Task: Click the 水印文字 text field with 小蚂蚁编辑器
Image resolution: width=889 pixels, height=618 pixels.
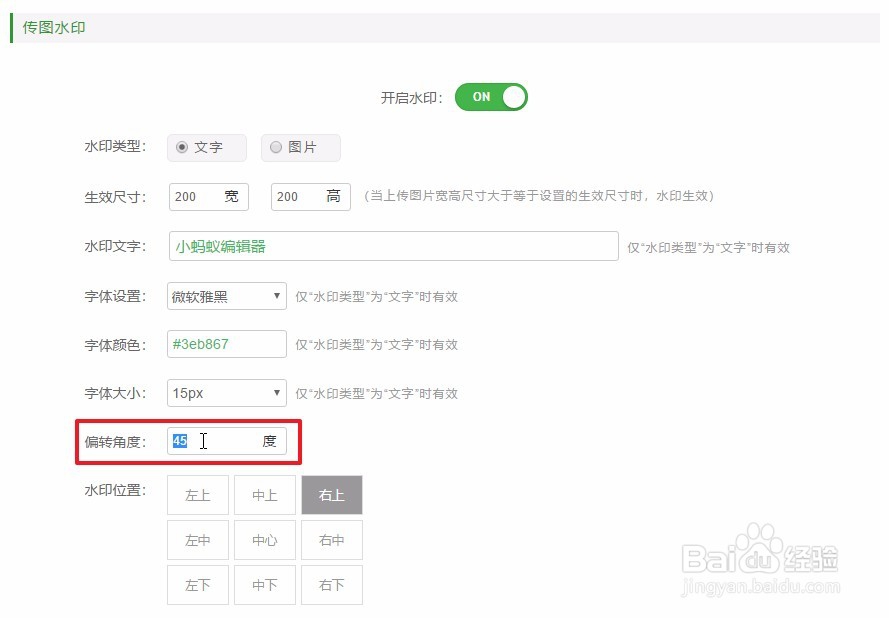Action: 393,246
